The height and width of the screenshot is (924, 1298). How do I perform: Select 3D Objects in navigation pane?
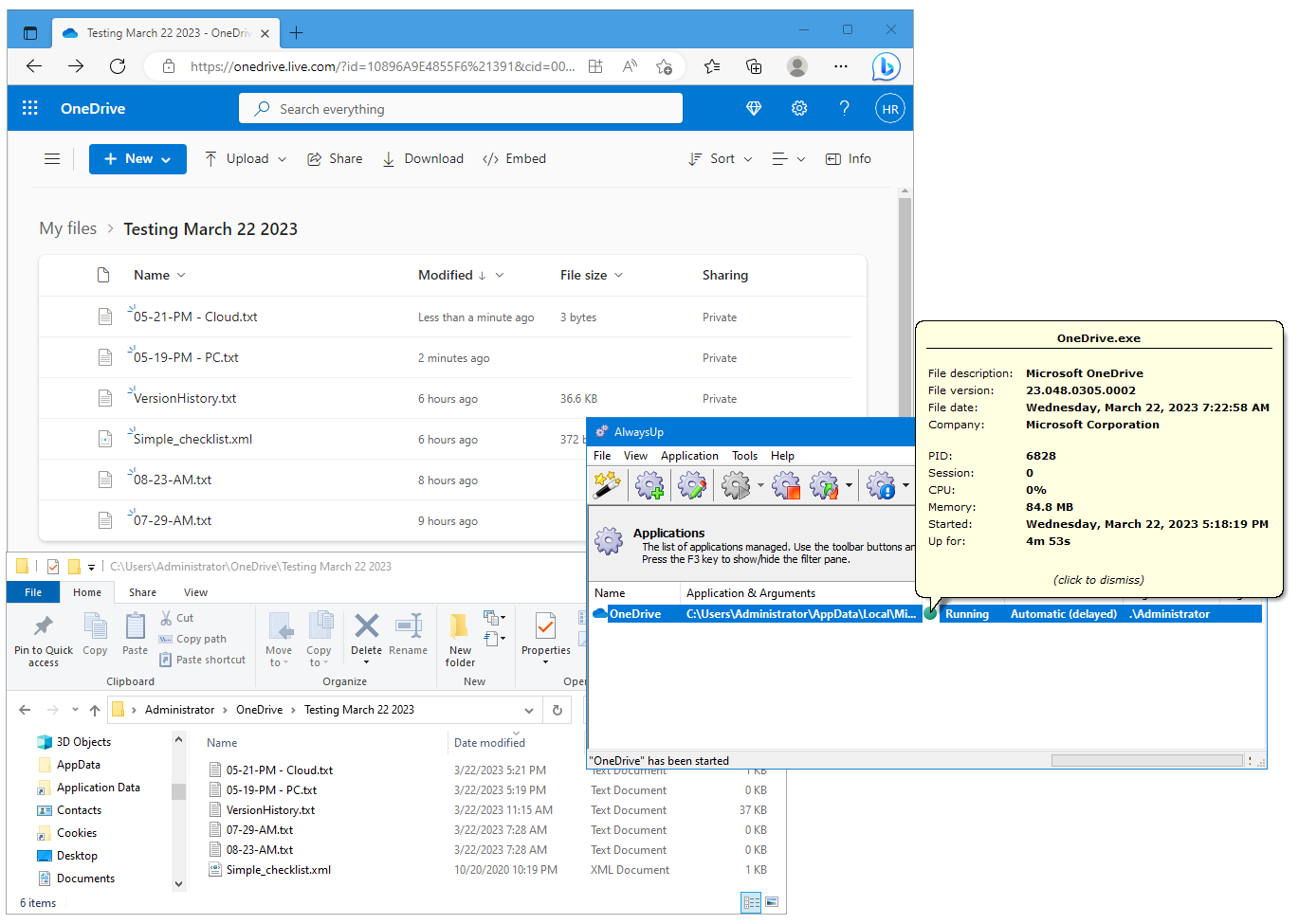click(x=83, y=742)
